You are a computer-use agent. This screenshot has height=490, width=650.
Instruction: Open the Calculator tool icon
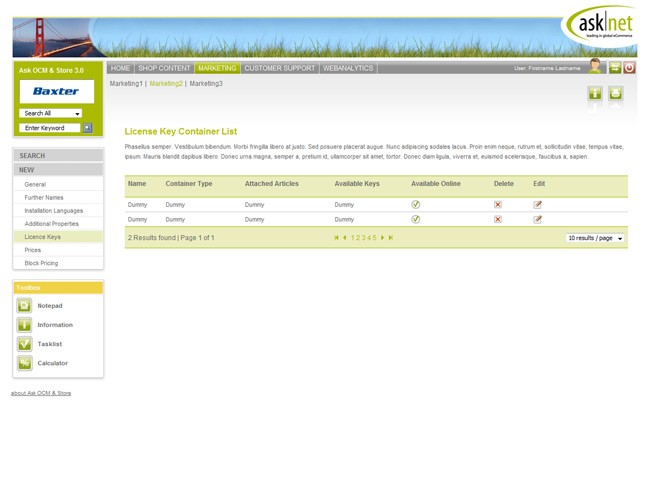coord(25,363)
